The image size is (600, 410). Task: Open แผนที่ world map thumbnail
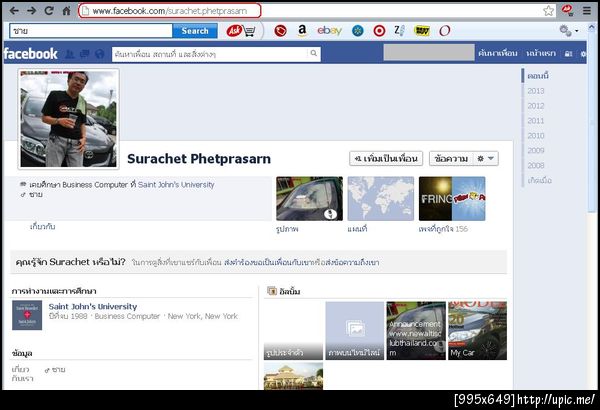(380, 199)
